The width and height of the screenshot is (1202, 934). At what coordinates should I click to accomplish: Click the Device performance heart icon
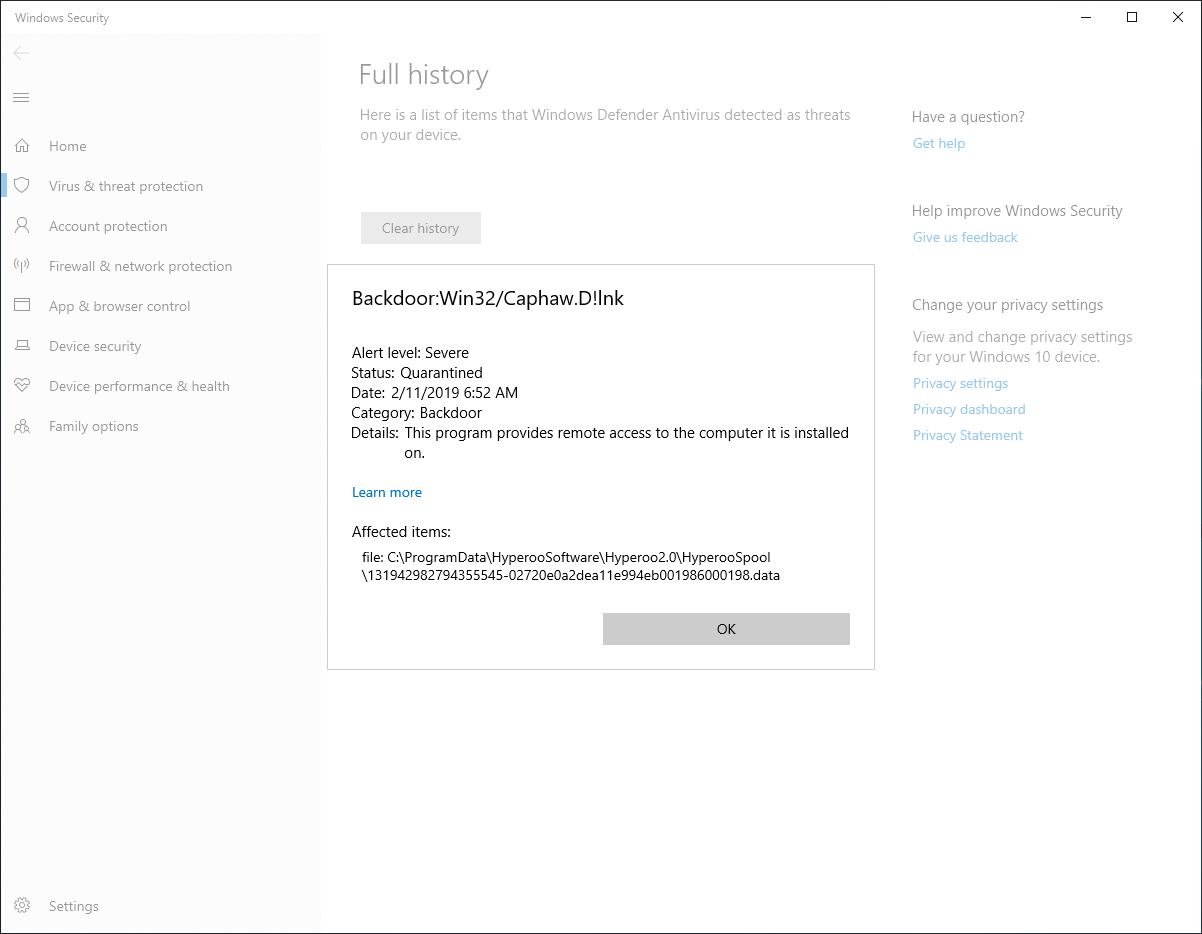(x=22, y=386)
